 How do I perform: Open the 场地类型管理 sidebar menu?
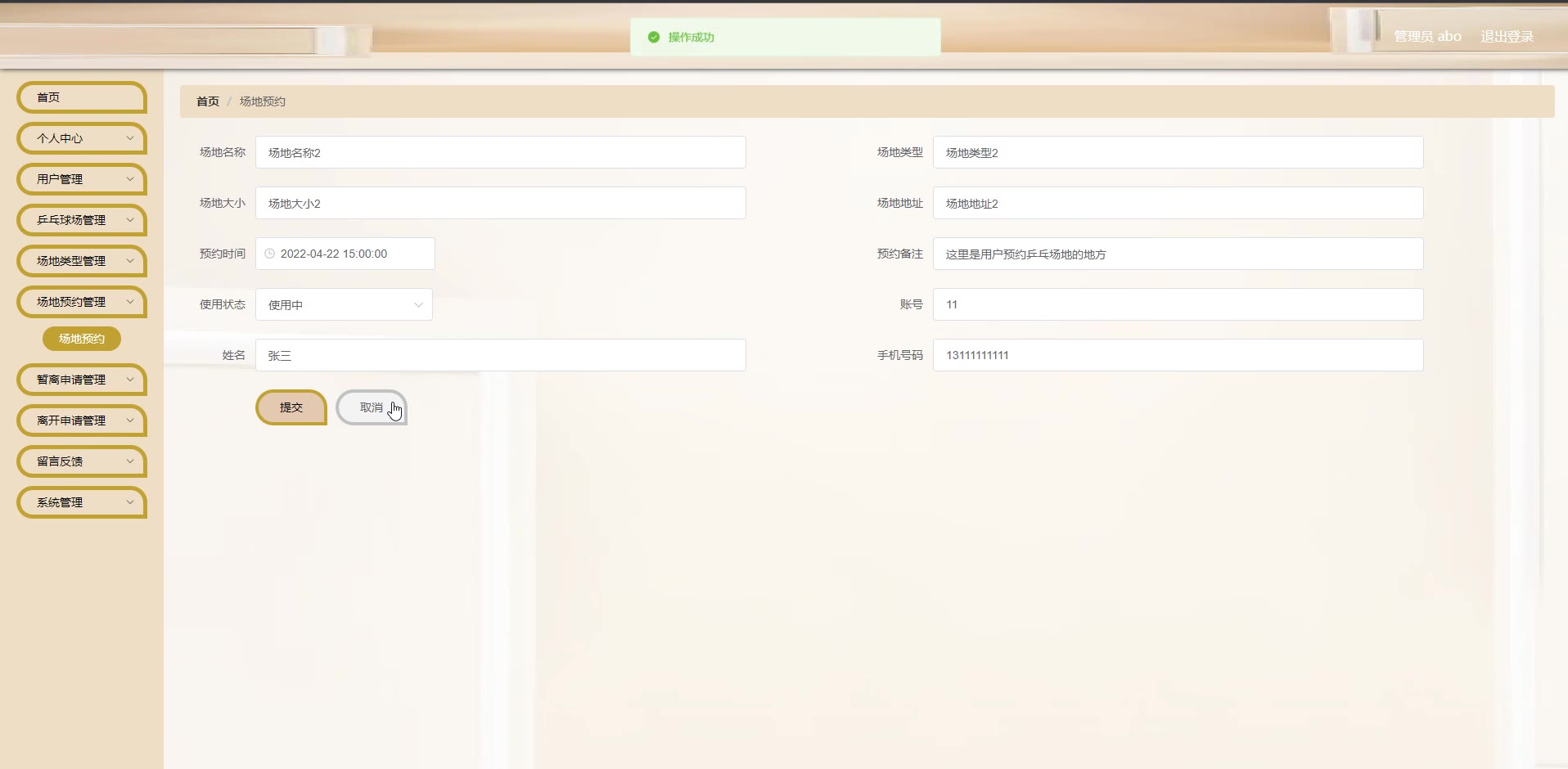coord(82,261)
